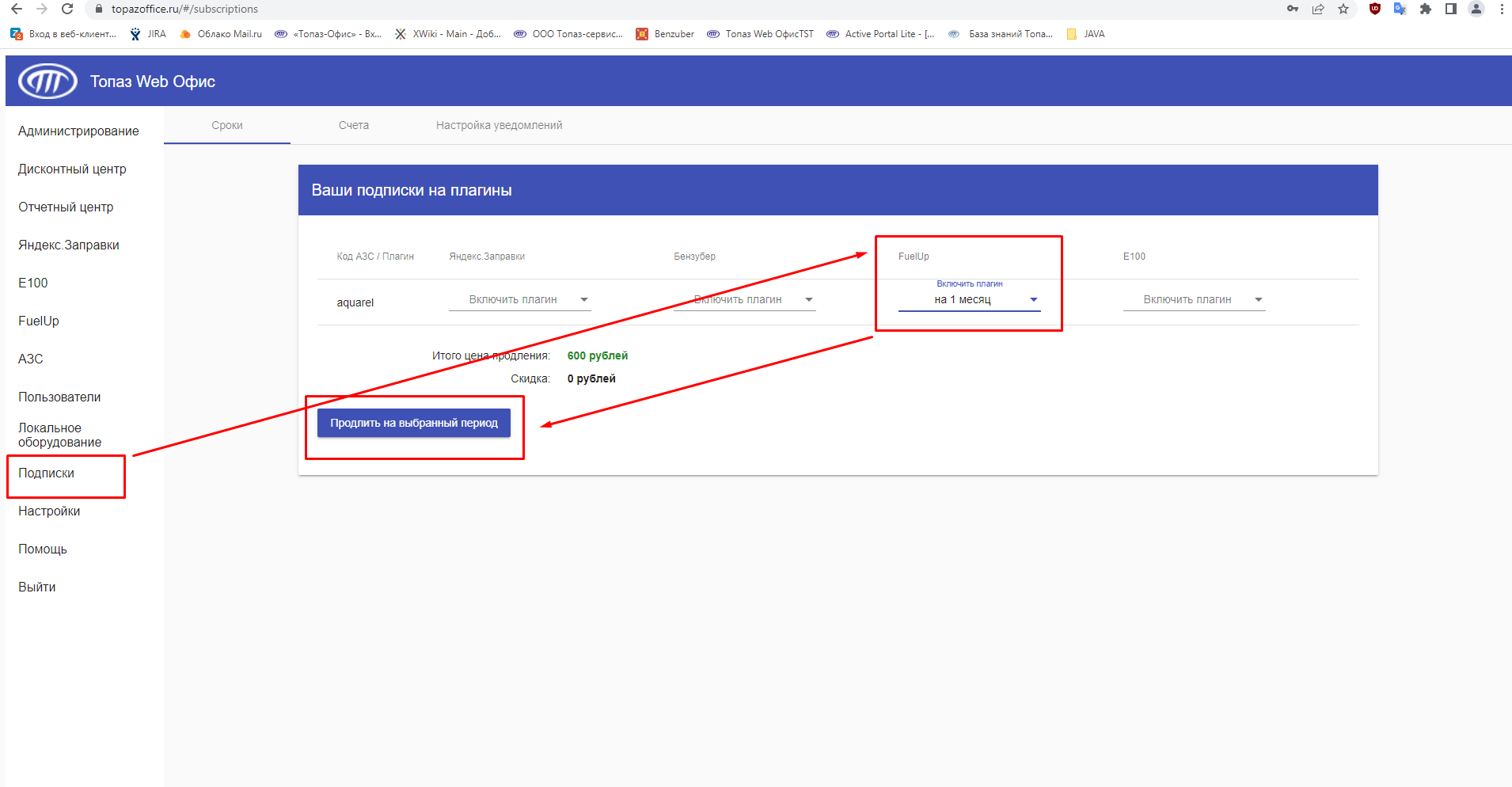The image size is (1512, 787).
Task: Expand the Яндекс.Заправки plugin dropdown
Action: 519,299
